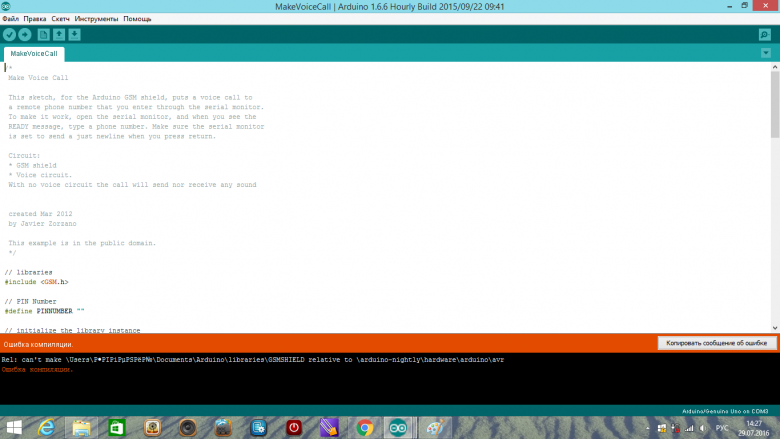The height and width of the screenshot is (439, 780).
Task: Save the sketch with the down-arrow icon
Action: pos(74,34)
